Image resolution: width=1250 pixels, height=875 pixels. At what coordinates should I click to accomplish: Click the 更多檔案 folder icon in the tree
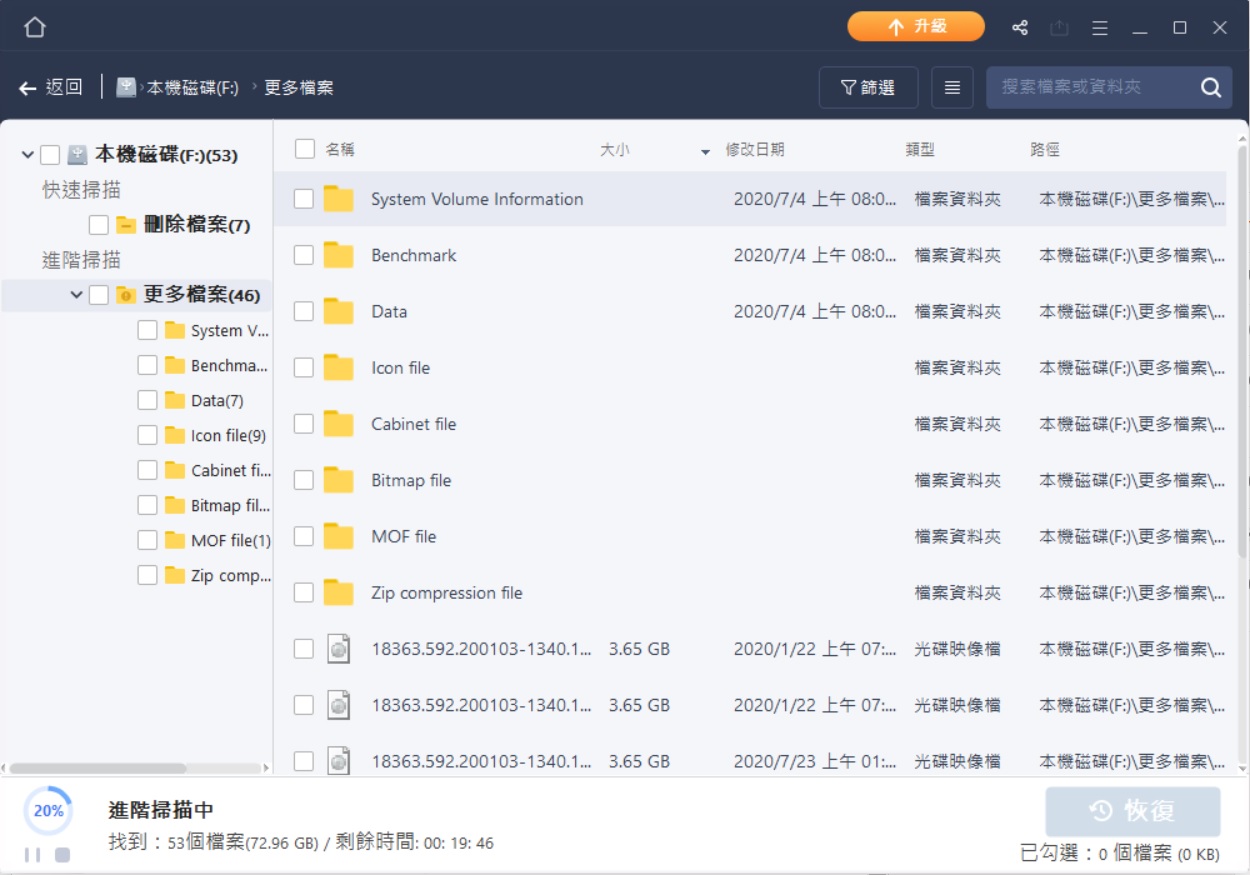pyautogui.click(x=126, y=294)
